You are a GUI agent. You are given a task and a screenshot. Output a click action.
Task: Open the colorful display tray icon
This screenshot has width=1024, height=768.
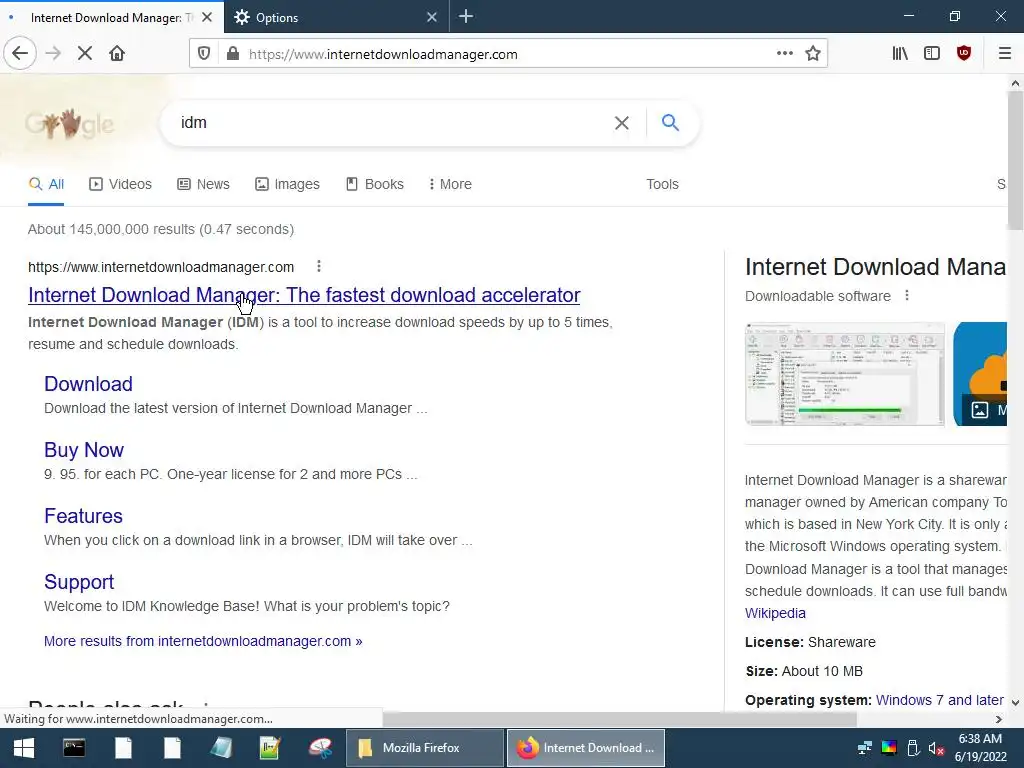click(x=889, y=748)
